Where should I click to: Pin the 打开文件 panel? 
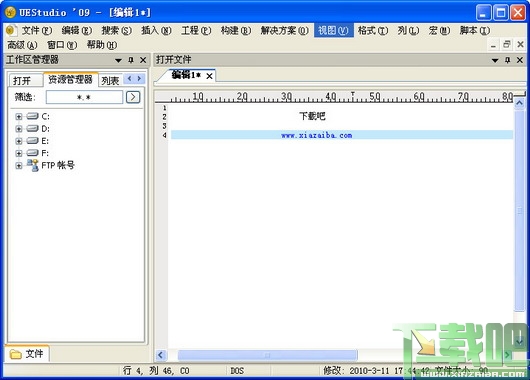[x=507, y=60]
